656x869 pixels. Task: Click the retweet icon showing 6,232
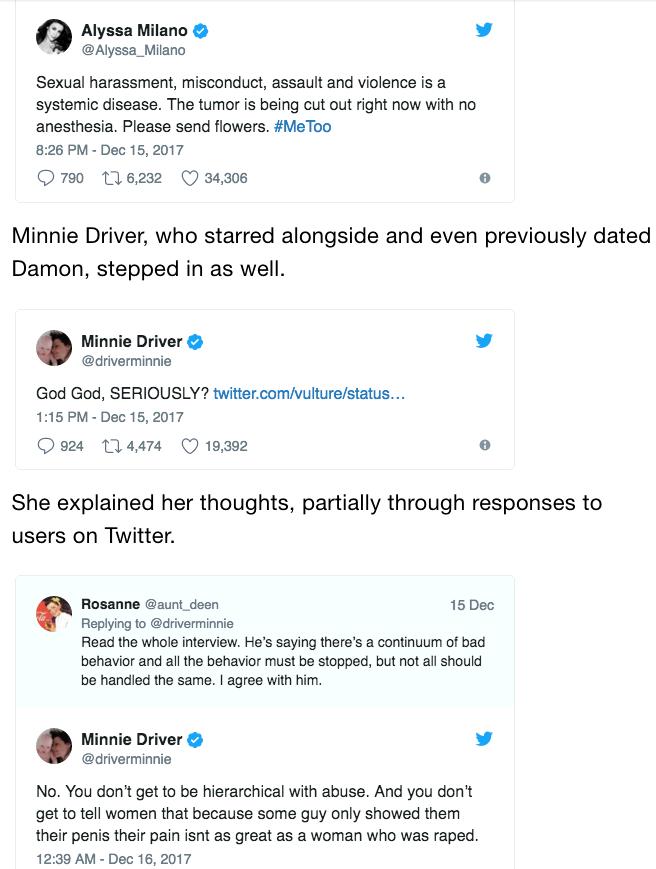tap(111, 178)
